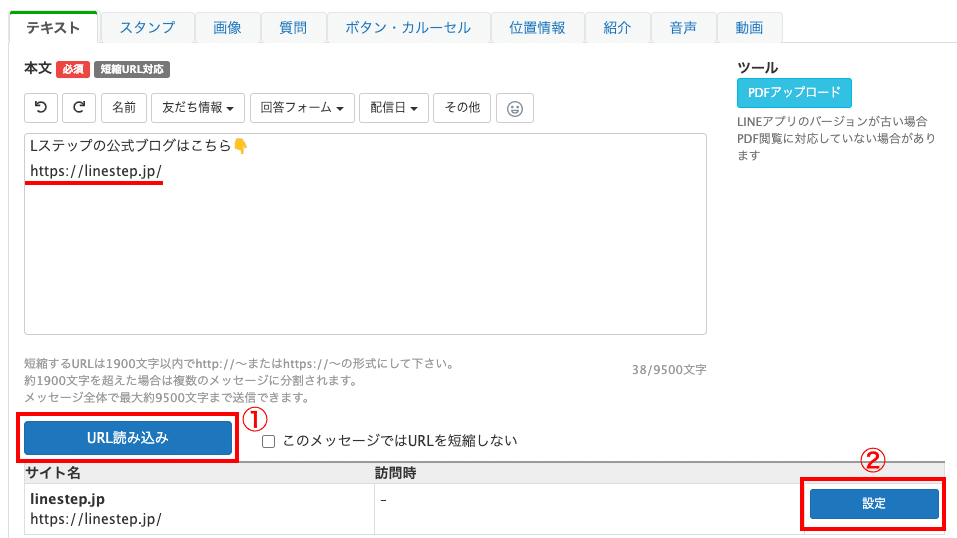957x538 pixels.
Task: Go to the 音声 tab
Action: 683,27
